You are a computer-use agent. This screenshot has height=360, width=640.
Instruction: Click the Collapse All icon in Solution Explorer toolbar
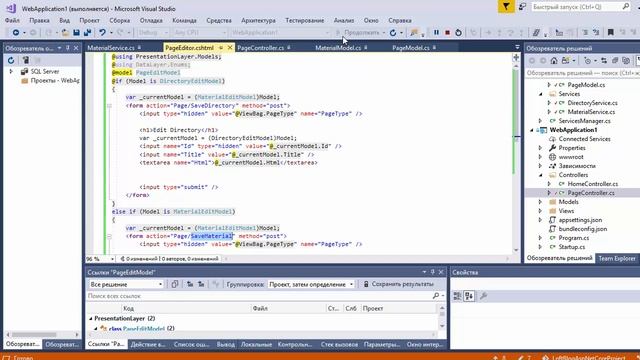(615, 61)
